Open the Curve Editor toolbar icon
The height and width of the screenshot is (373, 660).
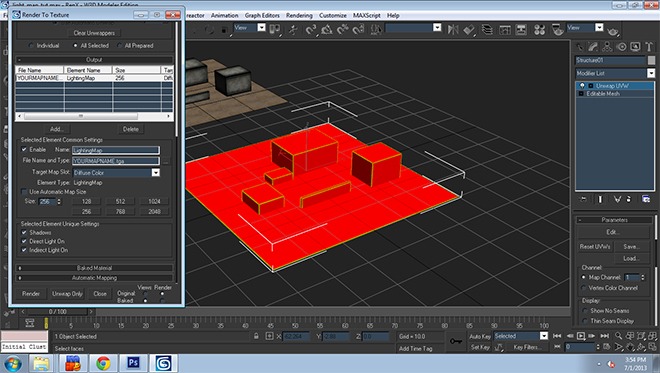click(x=505, y=29)
